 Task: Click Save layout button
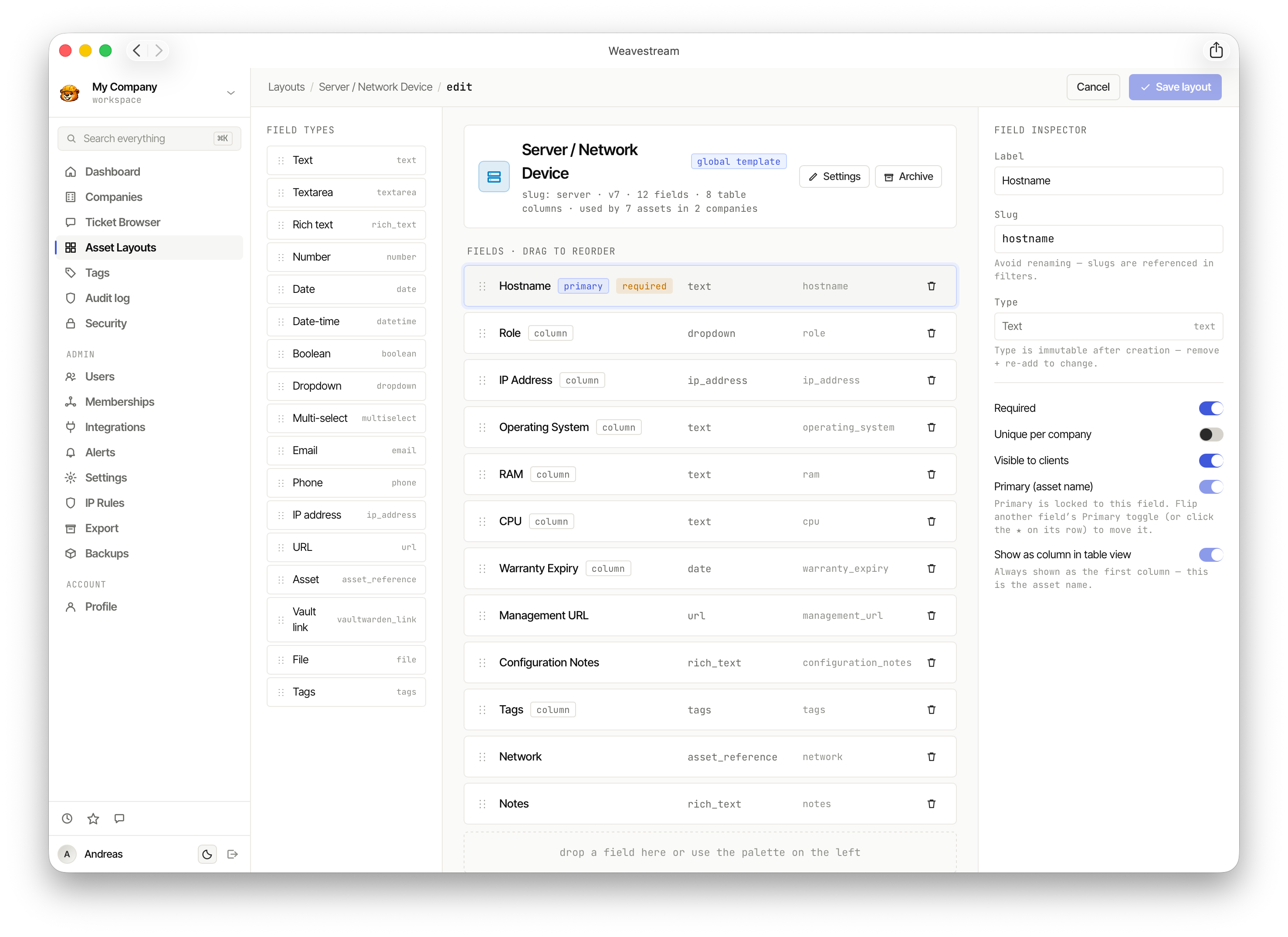[1174, 87]
